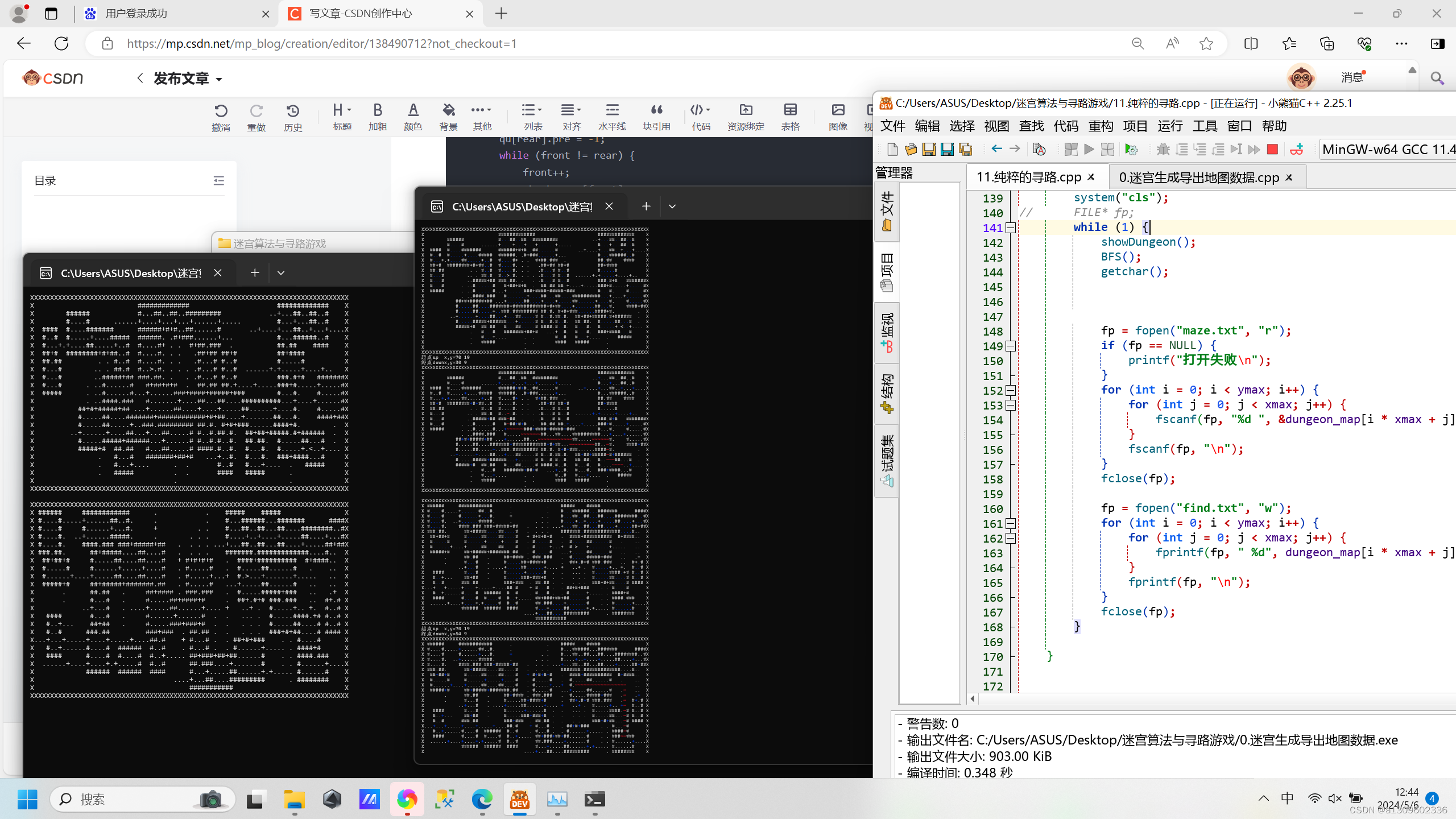The height and width of the screenshot is (819, 1456).
Task: Click the bold formatting icon
Action: tap(377, 117)
